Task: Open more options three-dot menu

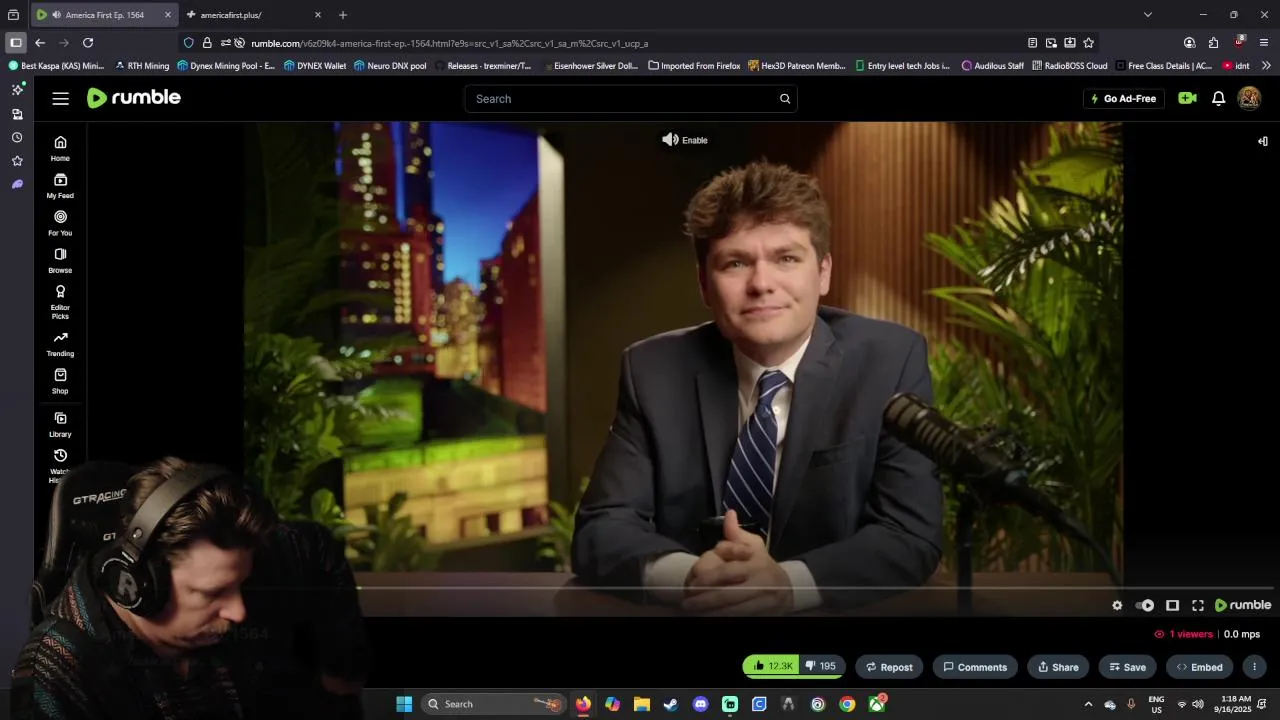Action: pyautogui.click(x=1254, y=667)
